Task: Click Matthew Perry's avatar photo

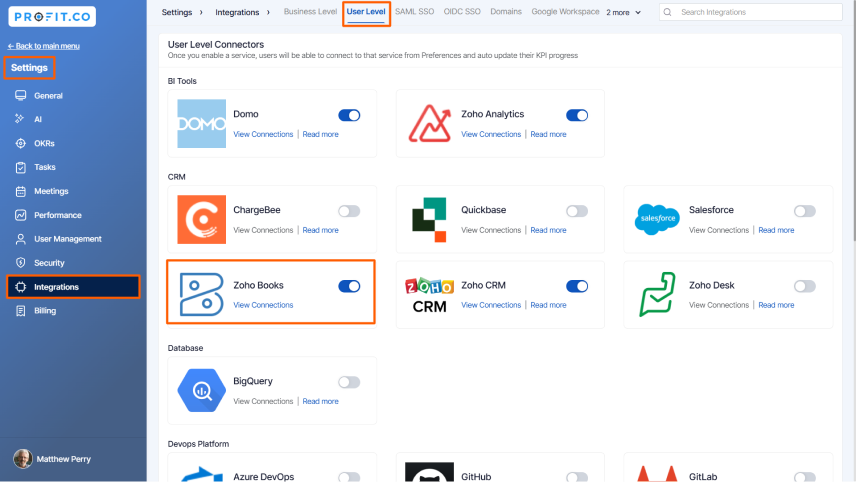Action: (22, 459)
